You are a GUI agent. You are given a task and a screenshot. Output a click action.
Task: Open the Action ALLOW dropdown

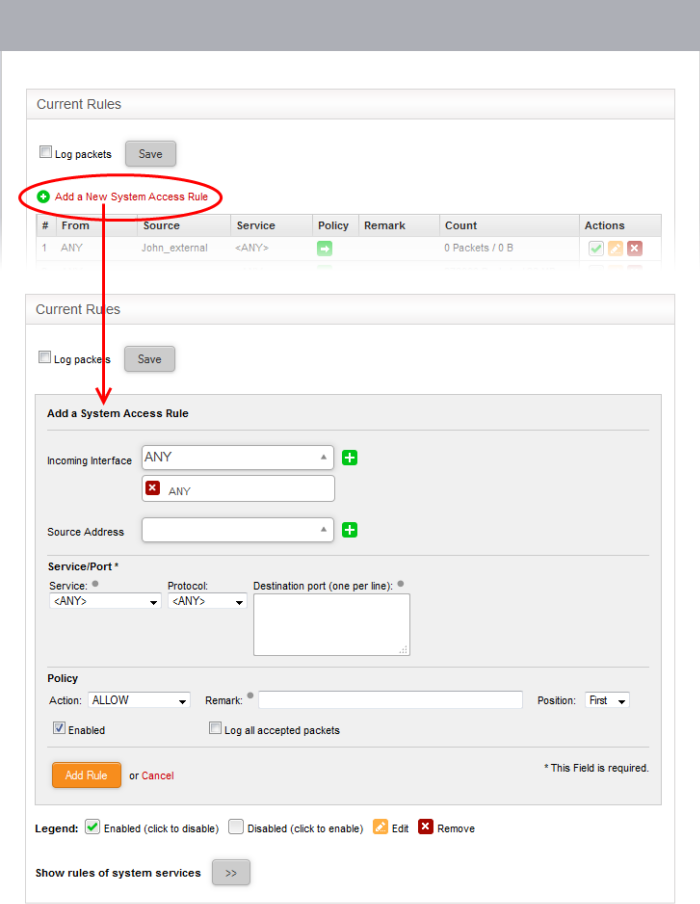point(139,700)
